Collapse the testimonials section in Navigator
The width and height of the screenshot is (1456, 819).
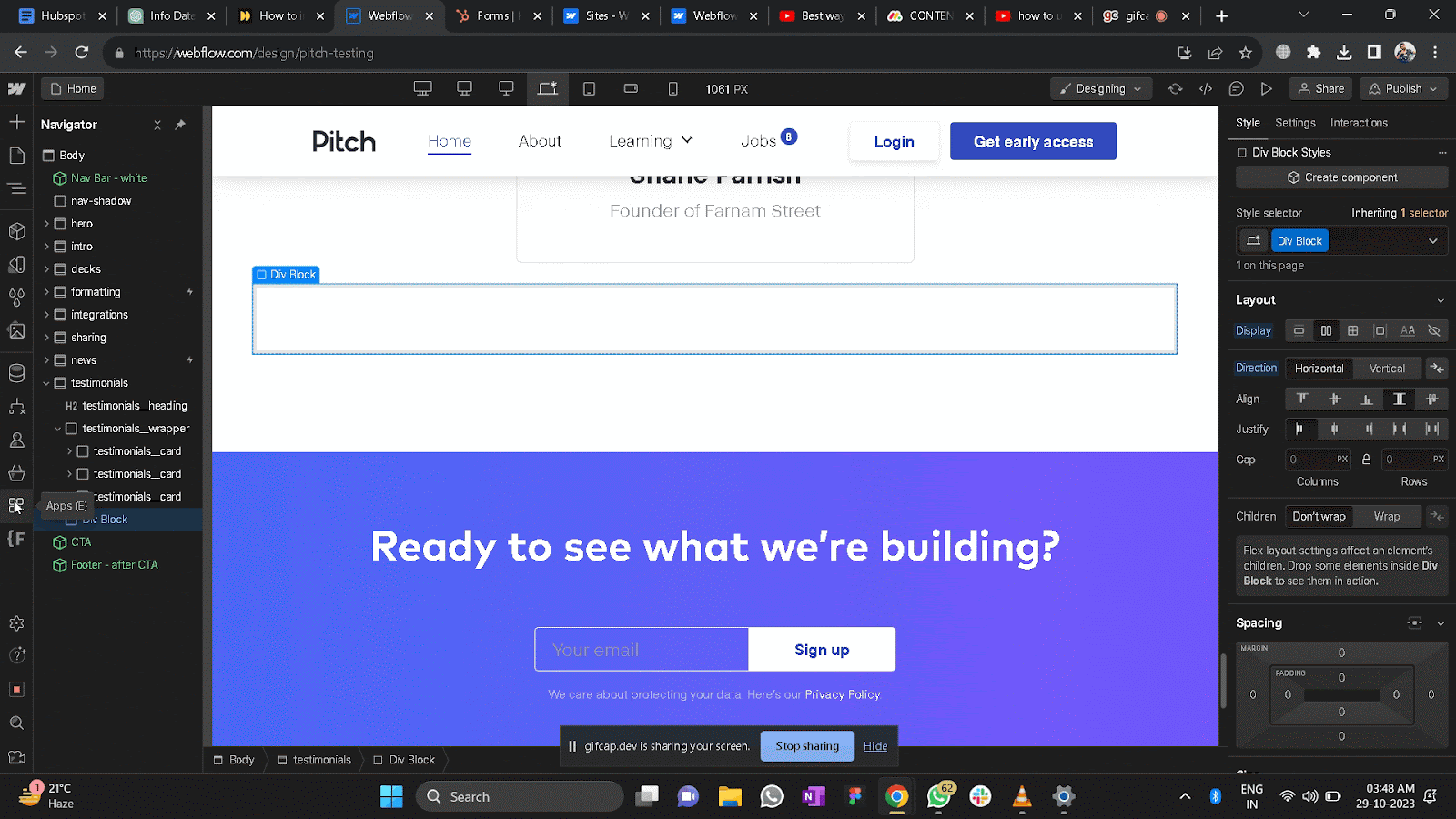pyautogui.click(x=46, y=383)
